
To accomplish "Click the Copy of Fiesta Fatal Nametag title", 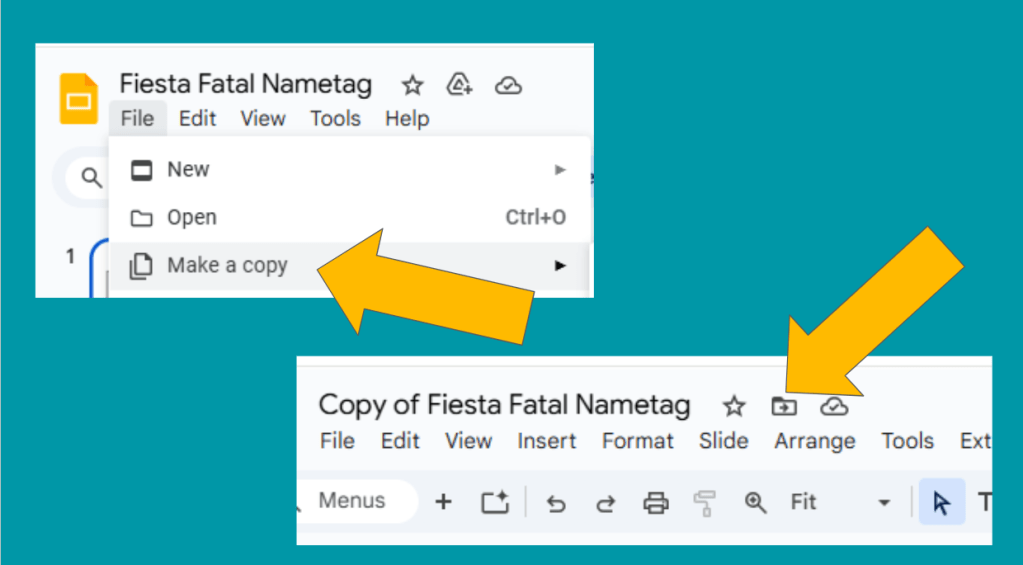I will pos(504,405).
